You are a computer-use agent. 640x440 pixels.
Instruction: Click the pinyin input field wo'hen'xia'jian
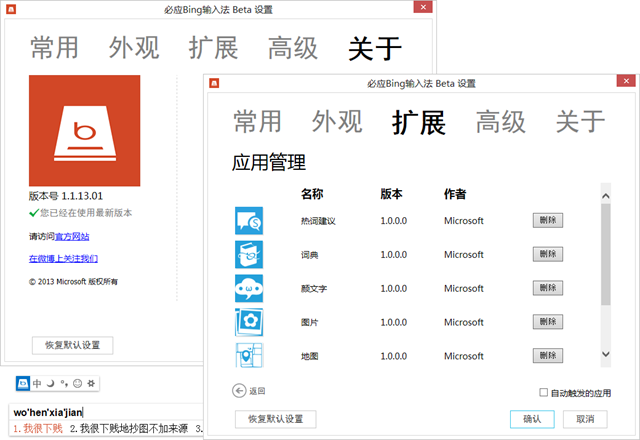click(106, 412)
